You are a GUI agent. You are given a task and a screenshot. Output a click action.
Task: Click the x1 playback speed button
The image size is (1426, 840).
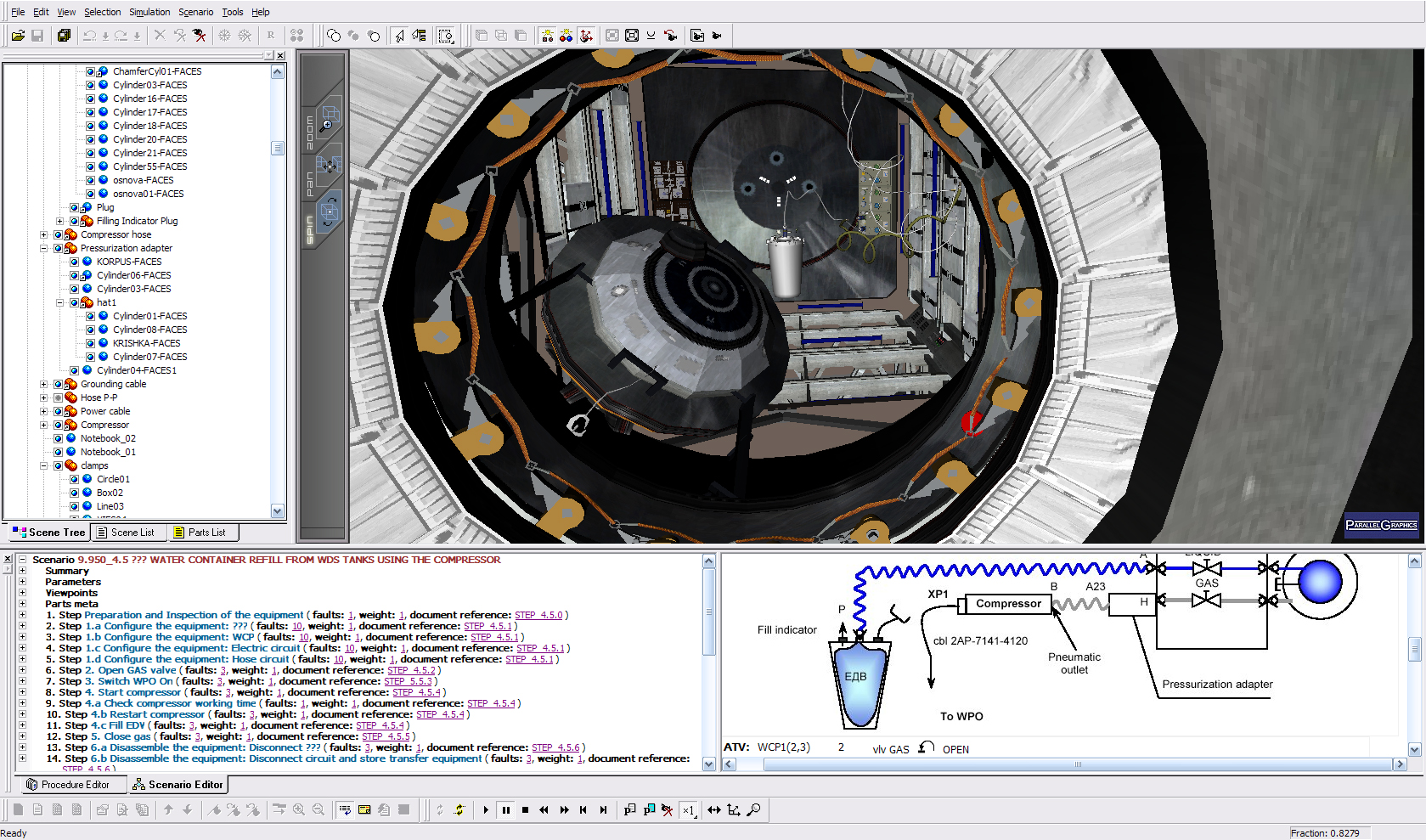[689, 810]
